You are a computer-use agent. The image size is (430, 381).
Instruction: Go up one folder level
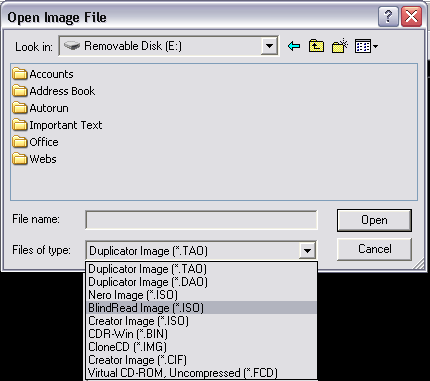coord(316,46)
